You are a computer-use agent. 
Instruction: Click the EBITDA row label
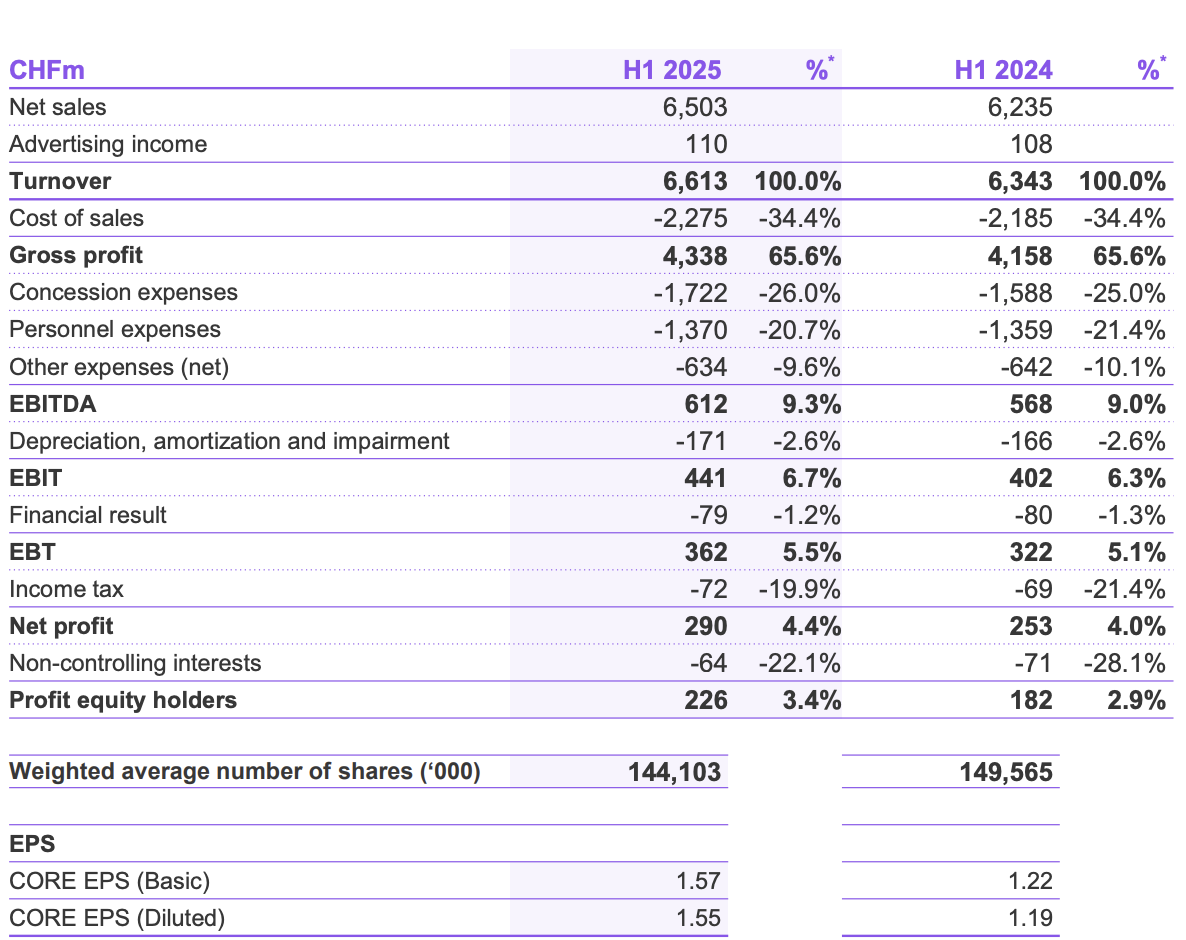point(52,404)
